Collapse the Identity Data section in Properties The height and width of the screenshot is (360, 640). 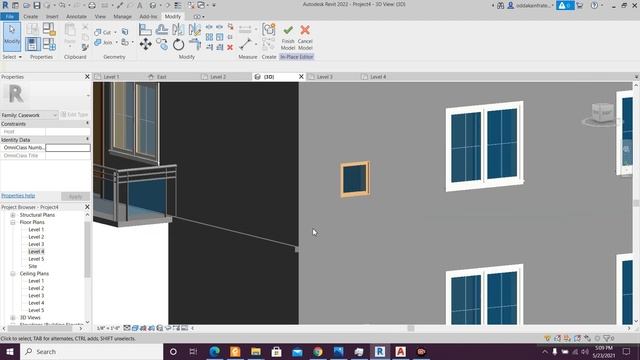pos(87,140)
